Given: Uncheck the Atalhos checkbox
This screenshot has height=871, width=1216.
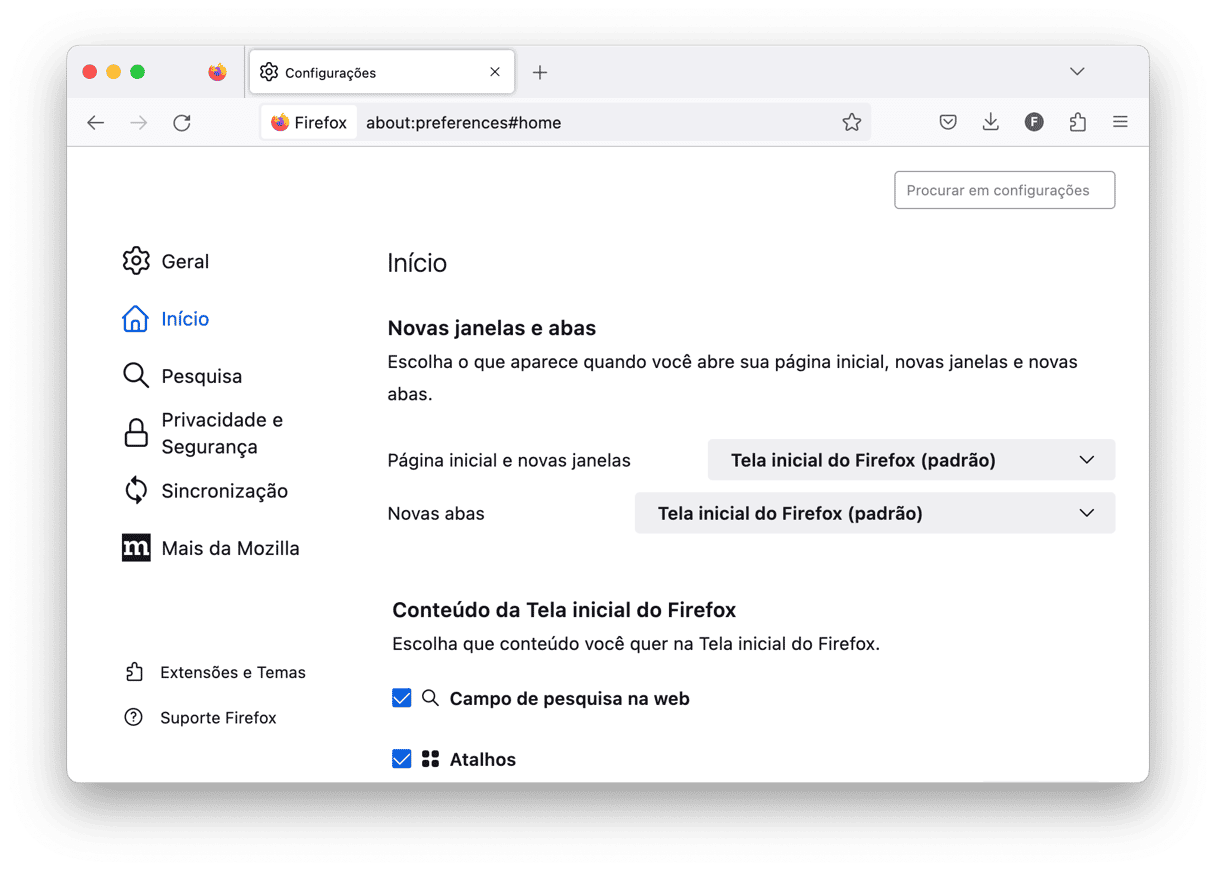Looking at the screenshot, I should point(402,759).
